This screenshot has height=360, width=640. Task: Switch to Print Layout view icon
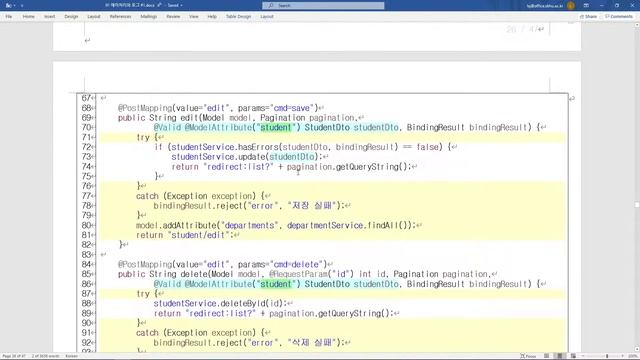[x=560, y=356]
